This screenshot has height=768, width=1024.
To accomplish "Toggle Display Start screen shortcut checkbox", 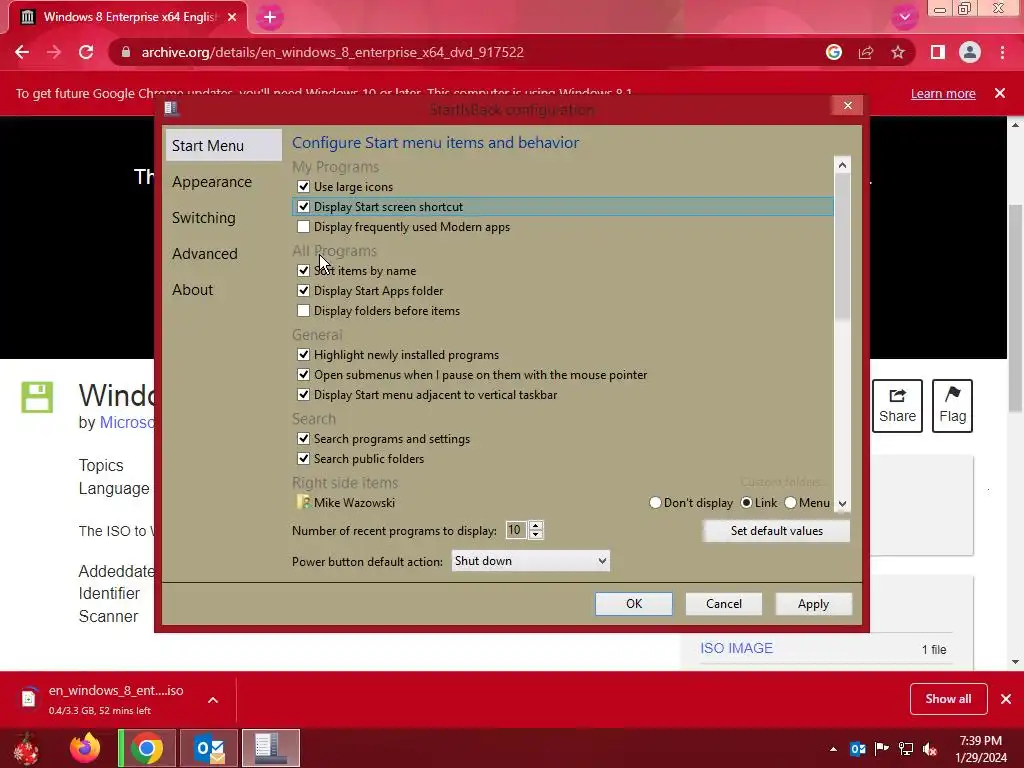I will coord(303,206).
